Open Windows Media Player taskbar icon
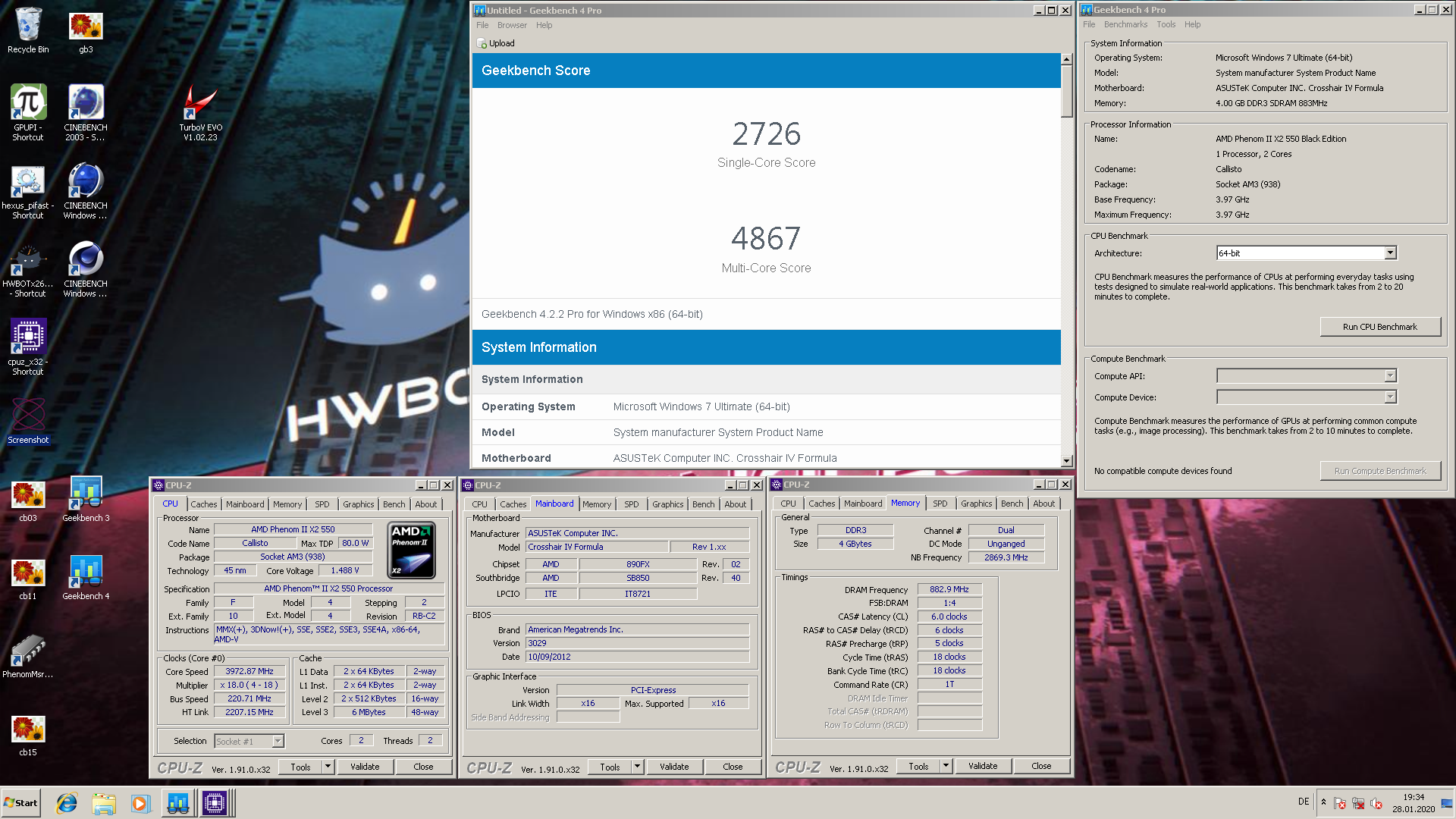The height and width of the screenshot is (819, 1456). pyautogui.click(x=140, y=803)
